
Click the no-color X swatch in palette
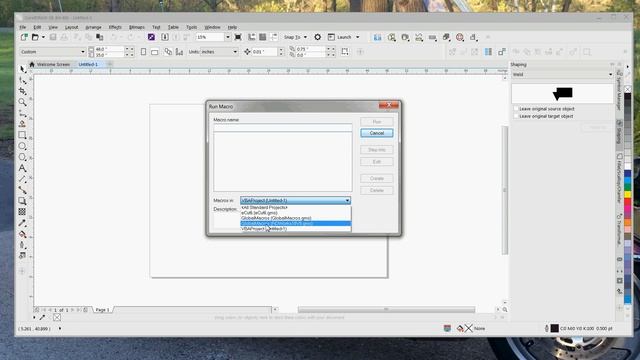[628, 89]
